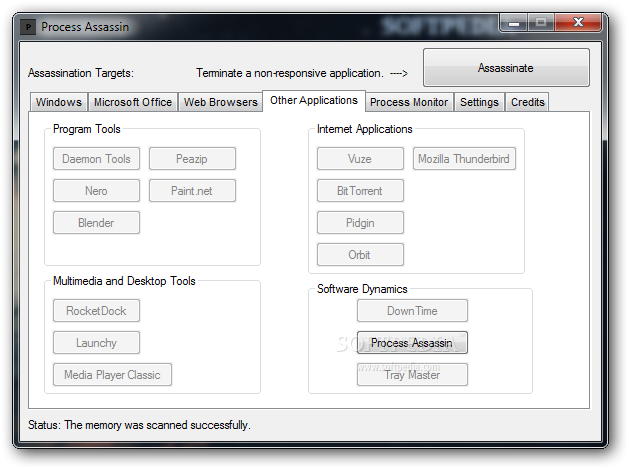Image resolution: width=629 pixels, height=469 pixels.
Task: Click the Process Assassin target button
Action: pyautogui.click(x=412, y=343)
